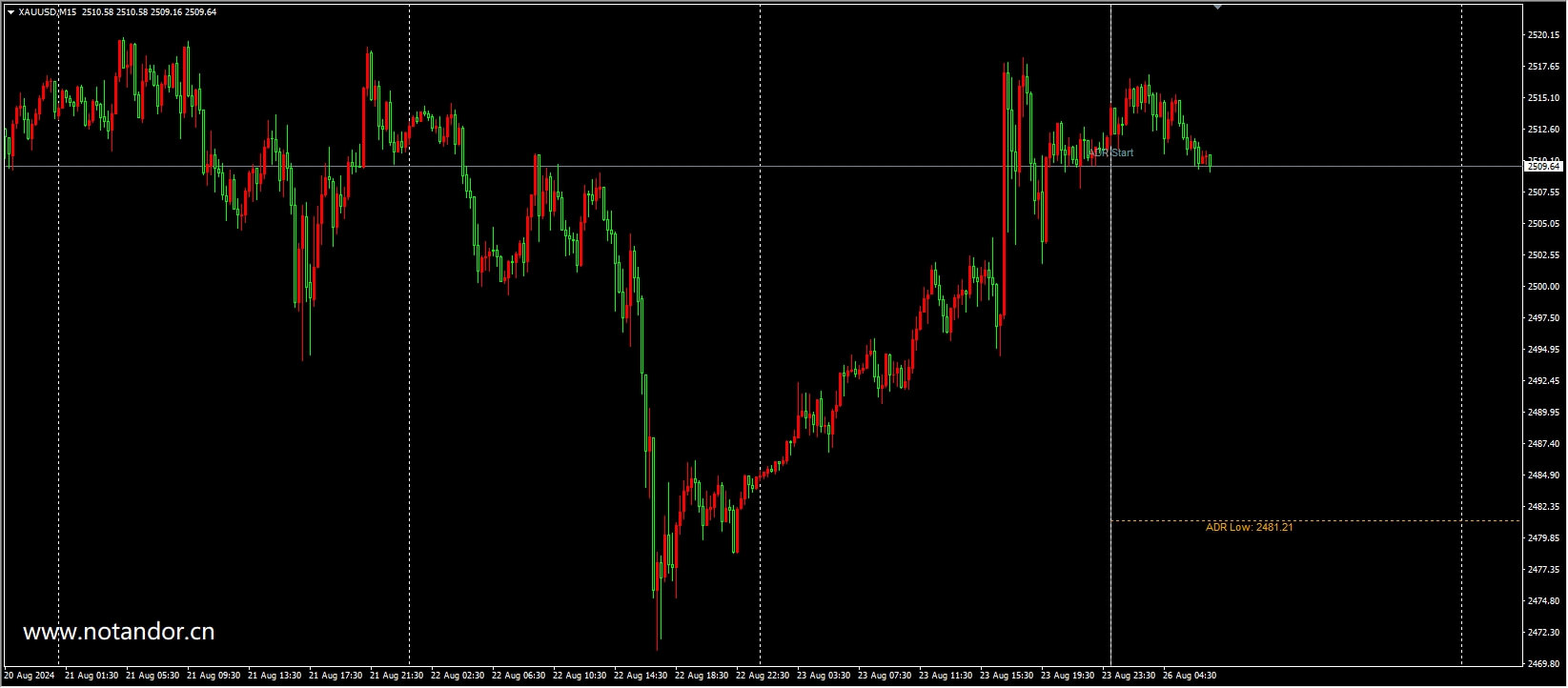This screenshot has width=1568, height=688.
Task: Click the 22 Aug 14:30 time label
Action: 641,676
